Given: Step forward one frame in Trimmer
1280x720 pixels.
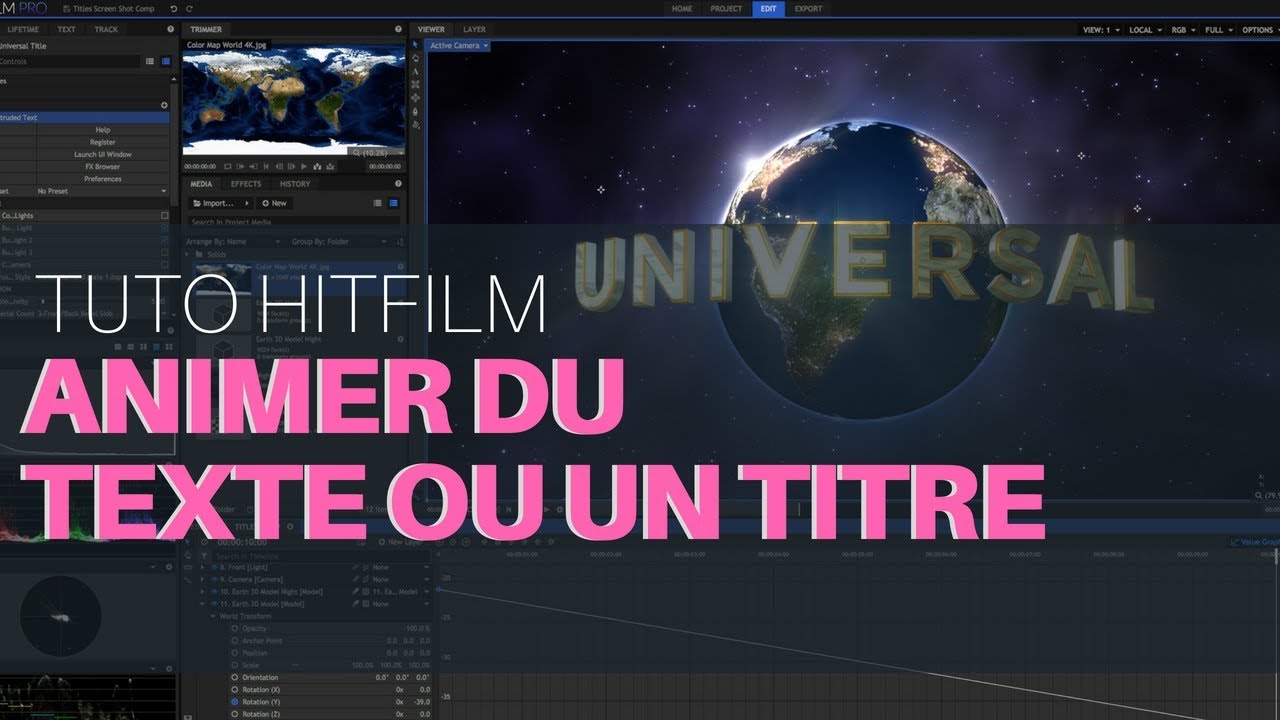Looking at the screenshot, I should (291, 166).
